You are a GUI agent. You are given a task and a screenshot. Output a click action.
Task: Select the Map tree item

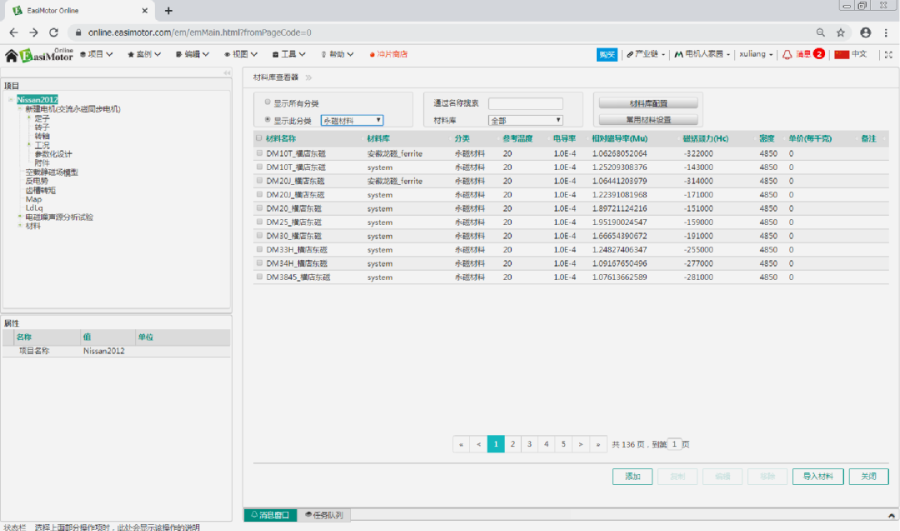(x=33, y=199)
